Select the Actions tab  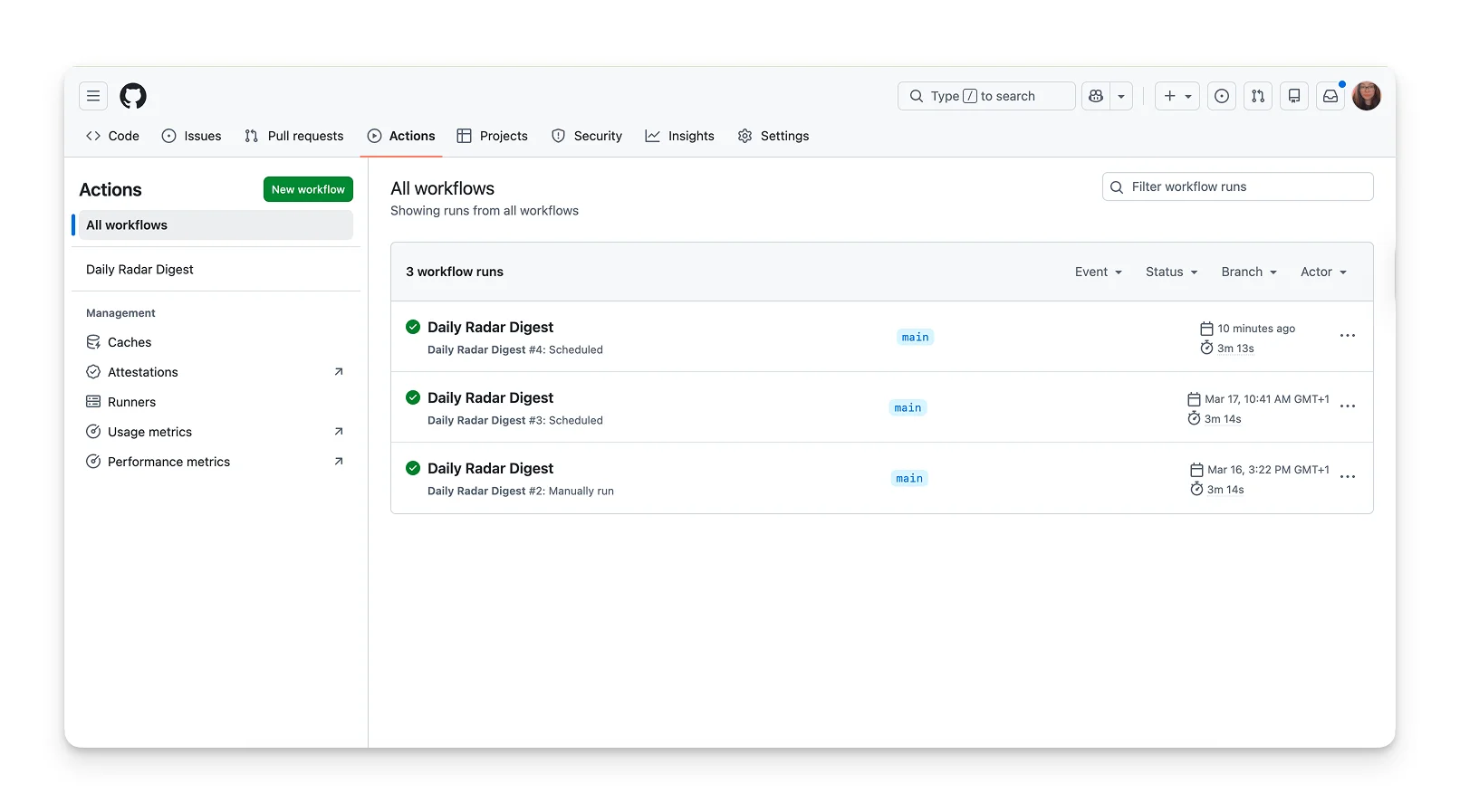tap(401, 136)
